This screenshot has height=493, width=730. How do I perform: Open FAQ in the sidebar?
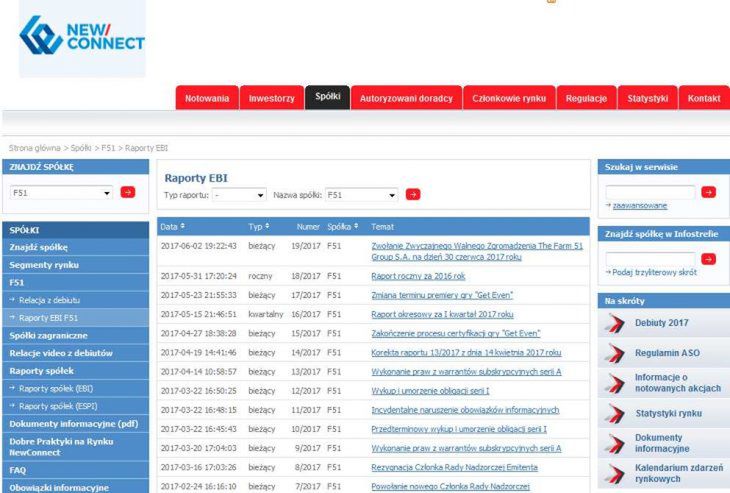pyautogui.click(x=75, y=470)
